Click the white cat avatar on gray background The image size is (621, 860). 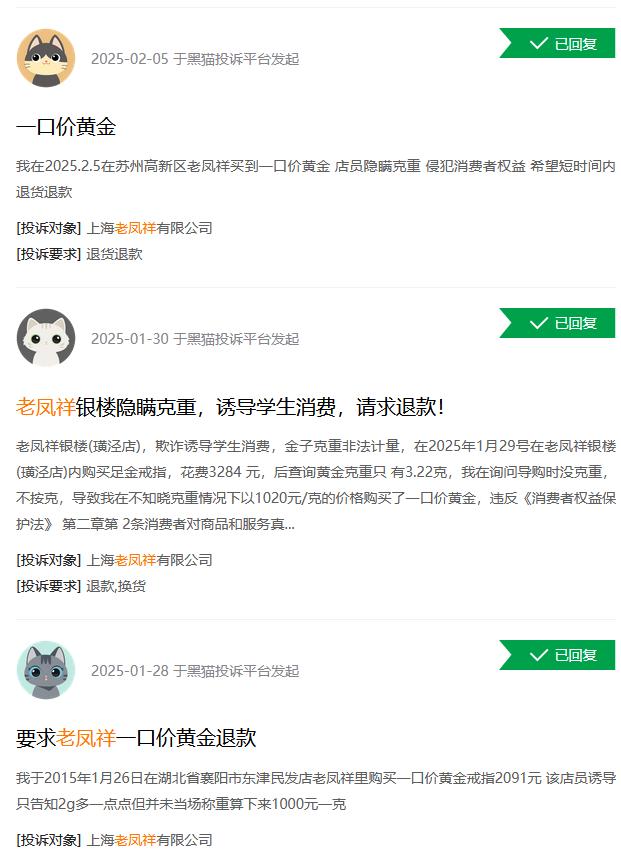[x=46, y=338]
